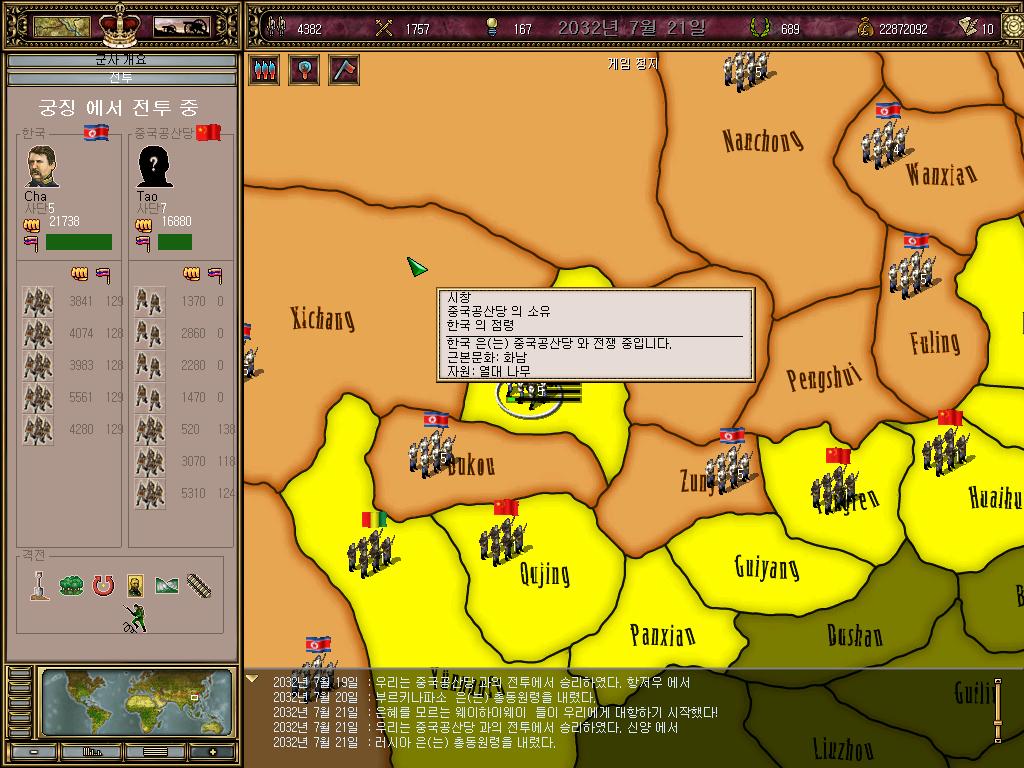Click the red horseshoe icon
The image size is (1024, 768).
[103, 586]
